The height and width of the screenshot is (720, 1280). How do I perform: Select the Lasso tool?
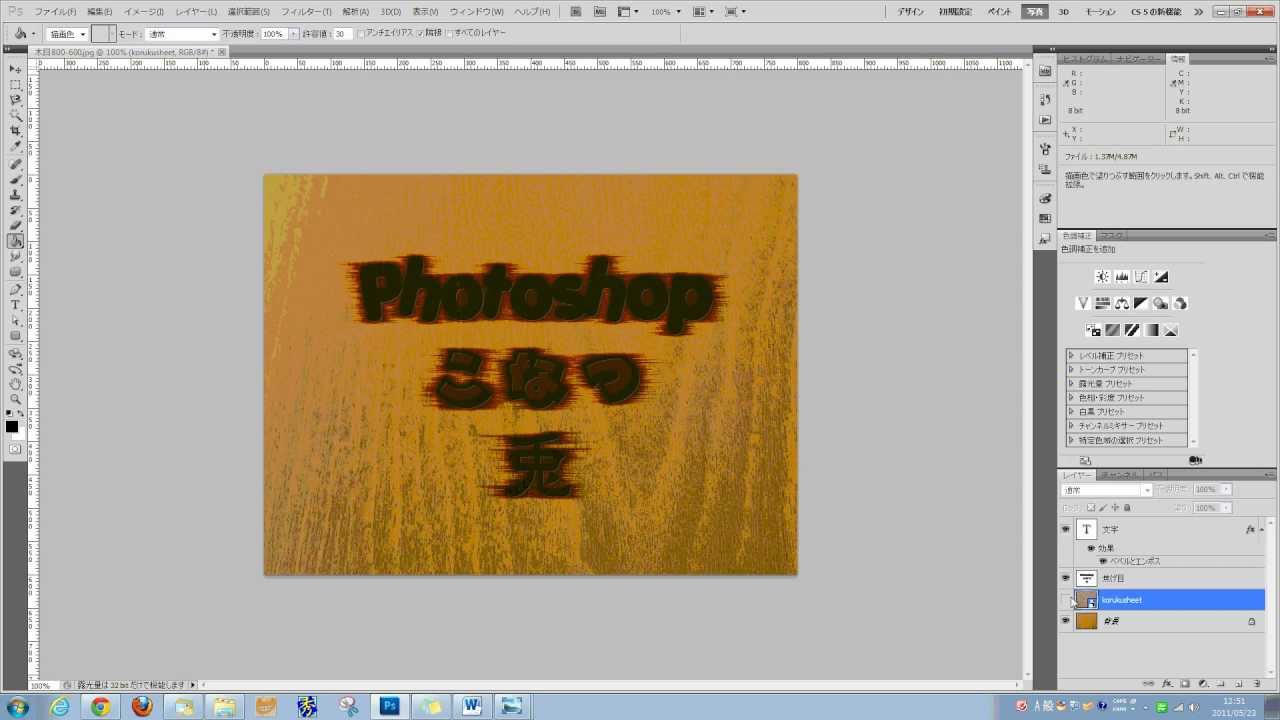pyautogui.click(x=16, y=100)
